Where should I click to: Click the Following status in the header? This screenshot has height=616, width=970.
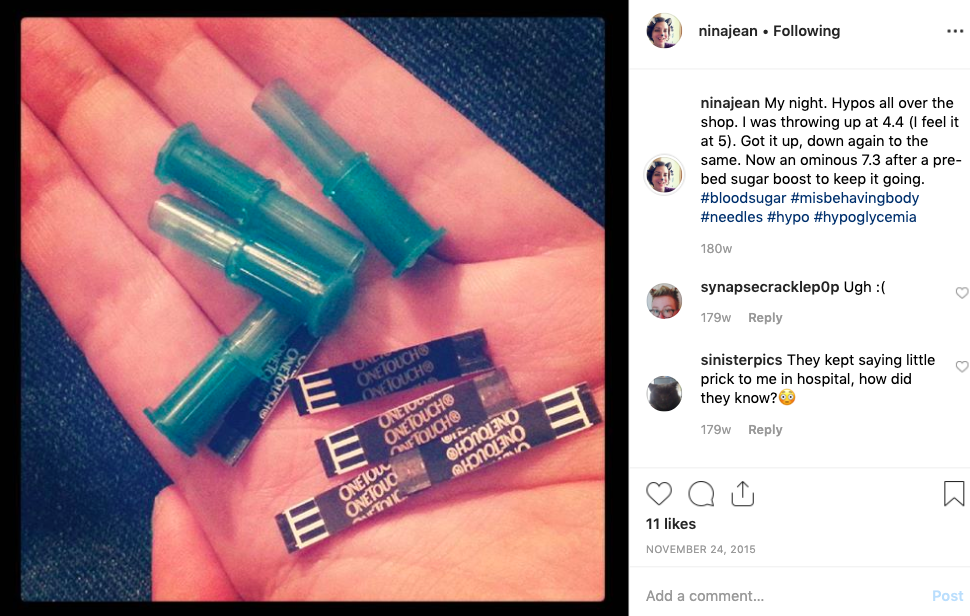tap(806, 31)
